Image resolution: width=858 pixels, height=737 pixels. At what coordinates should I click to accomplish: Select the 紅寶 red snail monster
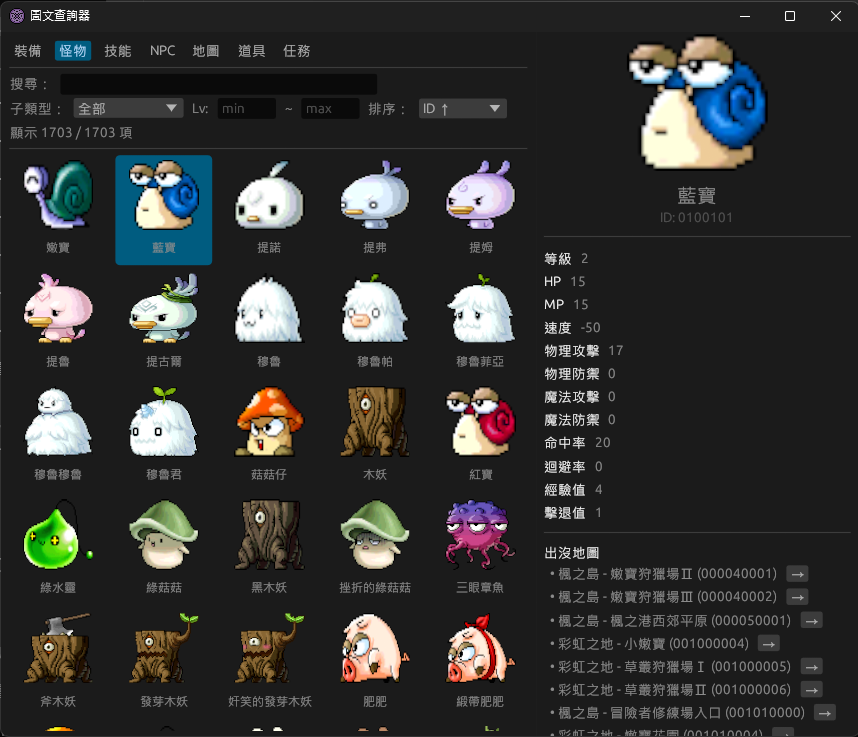(x=480, y=437)
